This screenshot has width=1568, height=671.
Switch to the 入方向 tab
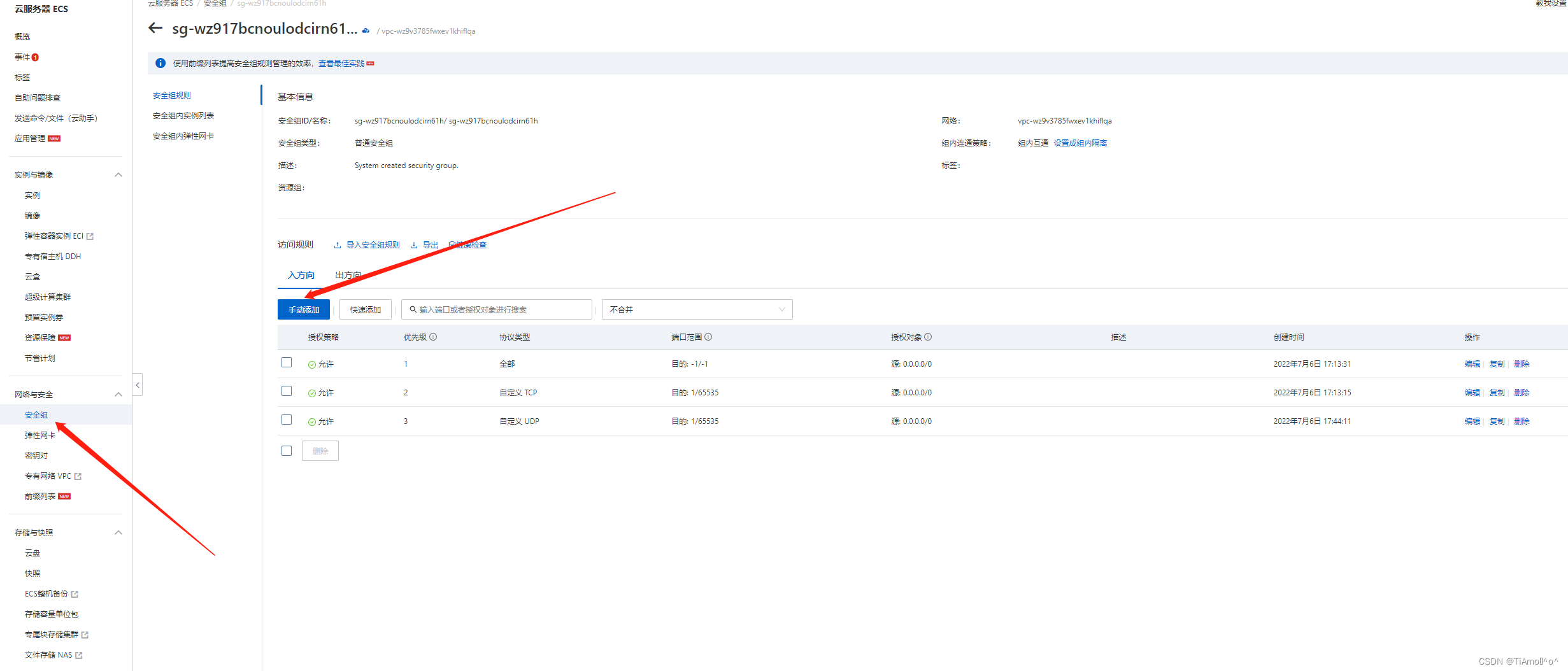[x=301, y=275]
